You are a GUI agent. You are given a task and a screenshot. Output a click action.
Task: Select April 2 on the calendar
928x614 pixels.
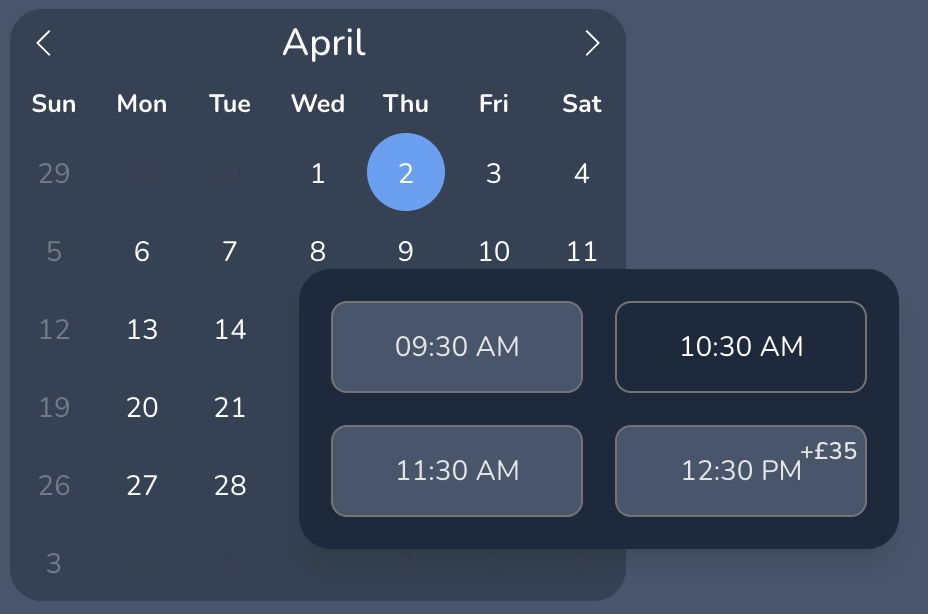(406, 173)
